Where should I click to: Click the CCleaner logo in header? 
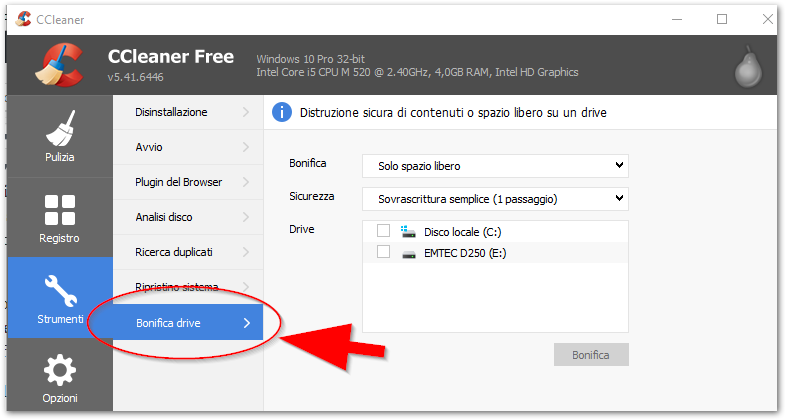click(x=59, y=65)
